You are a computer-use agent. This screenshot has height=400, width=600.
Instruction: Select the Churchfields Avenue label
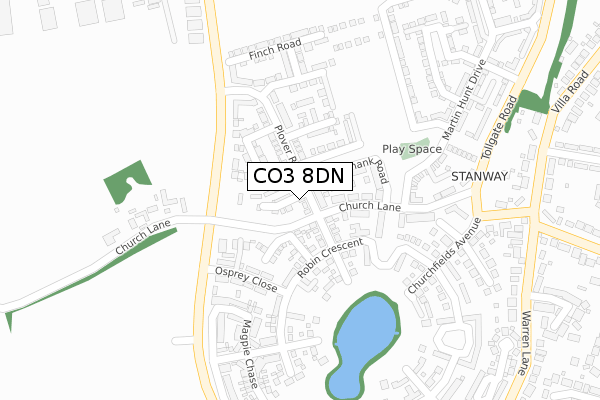click(444, 256)
